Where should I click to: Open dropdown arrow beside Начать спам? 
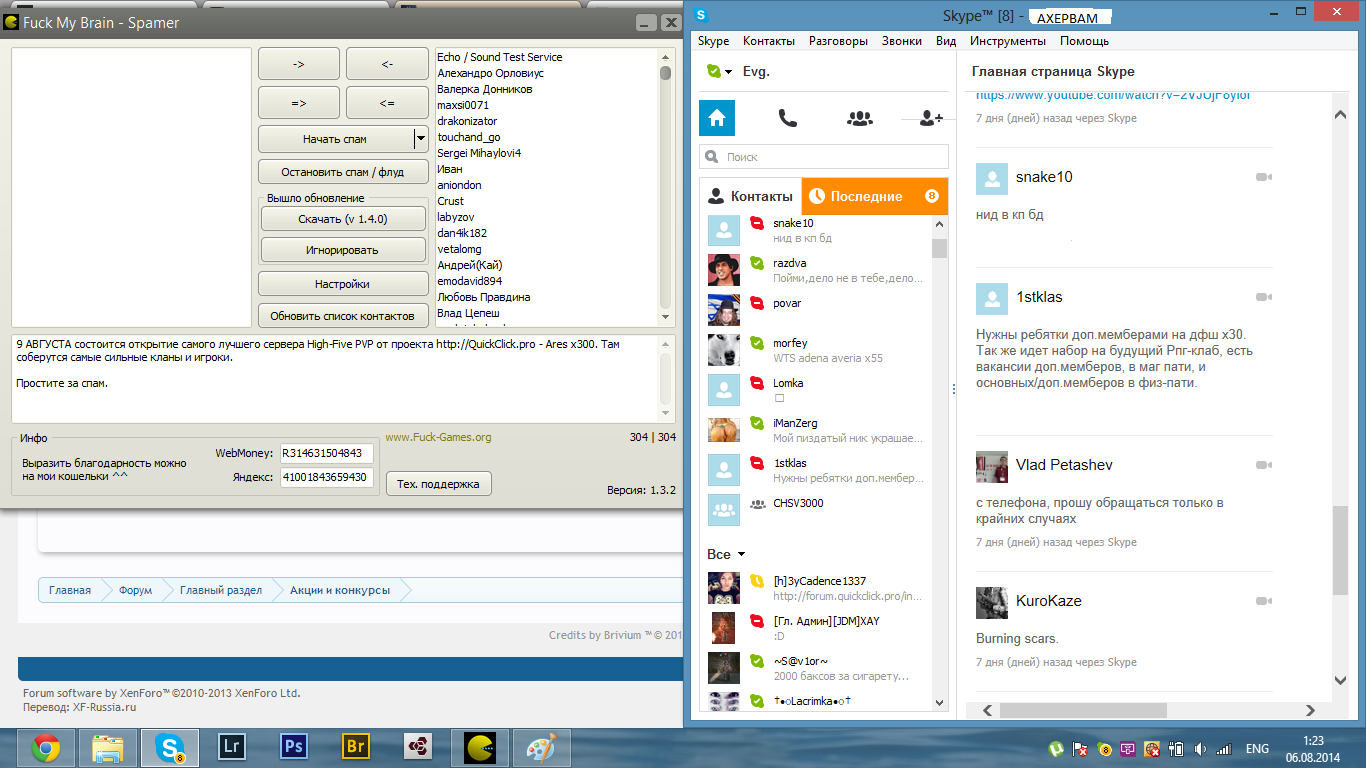pyautogui.click(x=421, y=139)
